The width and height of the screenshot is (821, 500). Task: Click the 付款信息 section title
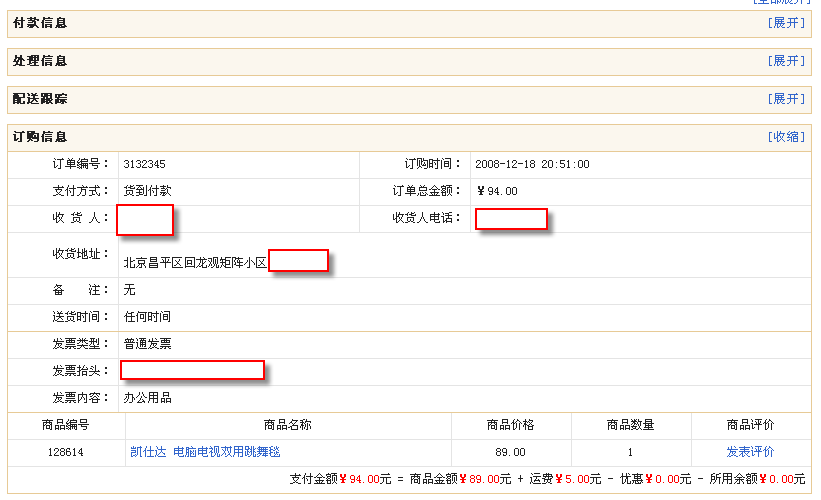click(40, 23)
